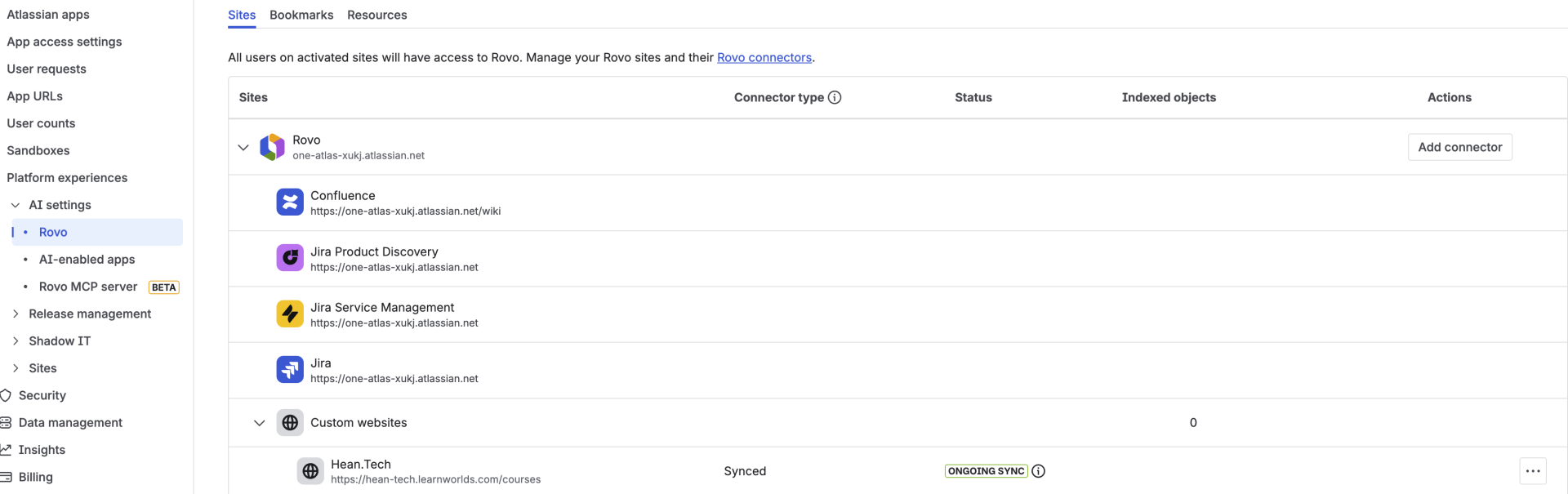Image resolution: width=1568 pixels, height=494 pixels.
Task: Click the Confluence app icon
Action: tap(290, 202)
